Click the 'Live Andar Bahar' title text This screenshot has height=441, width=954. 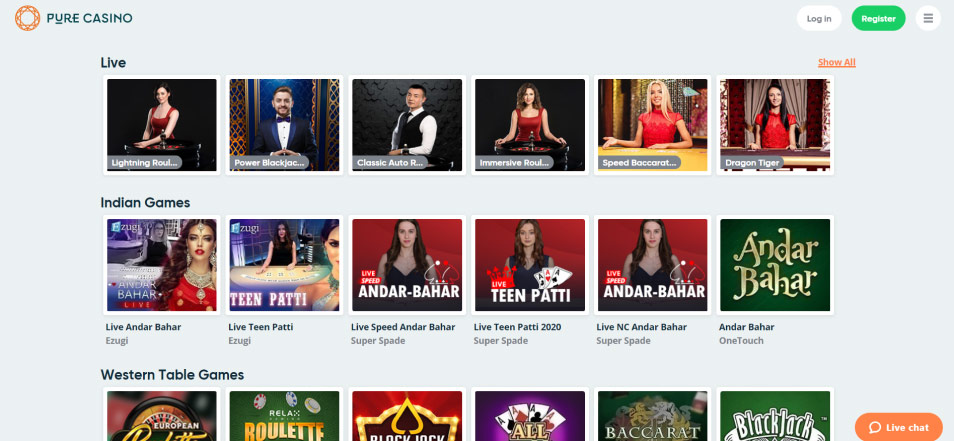tap(143, 327)
